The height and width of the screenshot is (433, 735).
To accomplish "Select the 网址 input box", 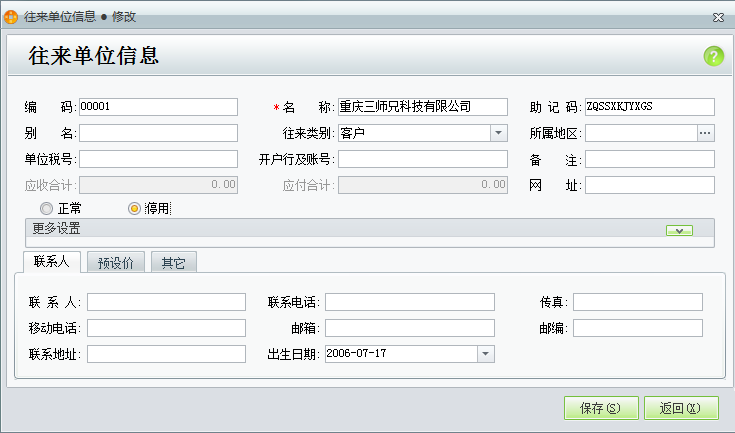I will (x=649, y=185).
